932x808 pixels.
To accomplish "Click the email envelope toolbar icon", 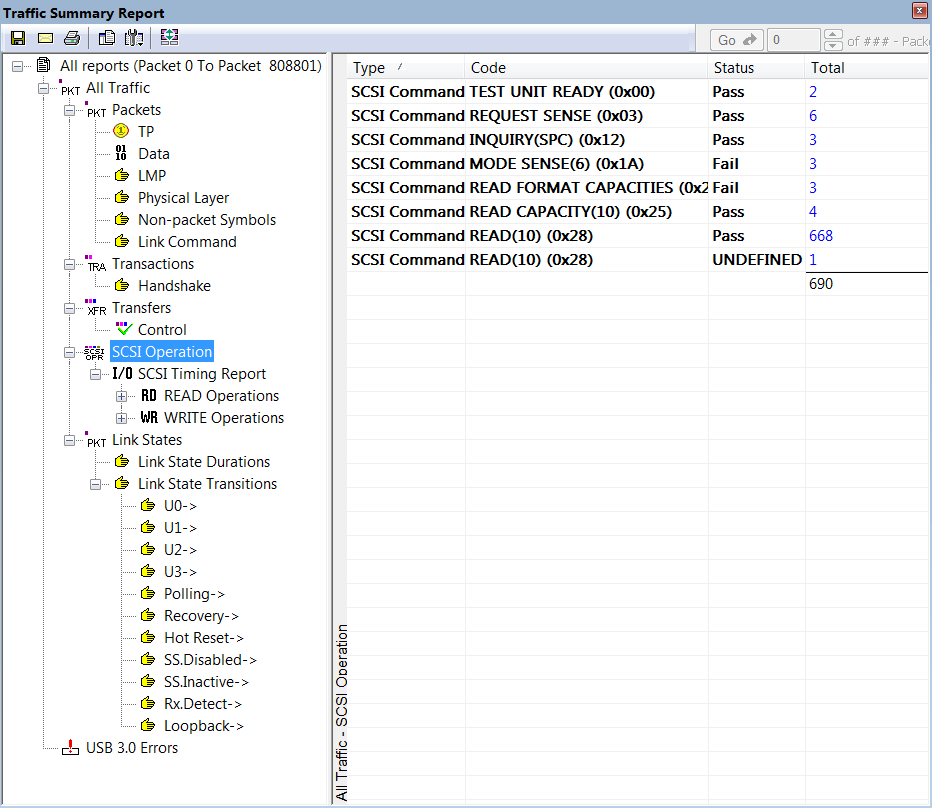I will click(45, 38).
